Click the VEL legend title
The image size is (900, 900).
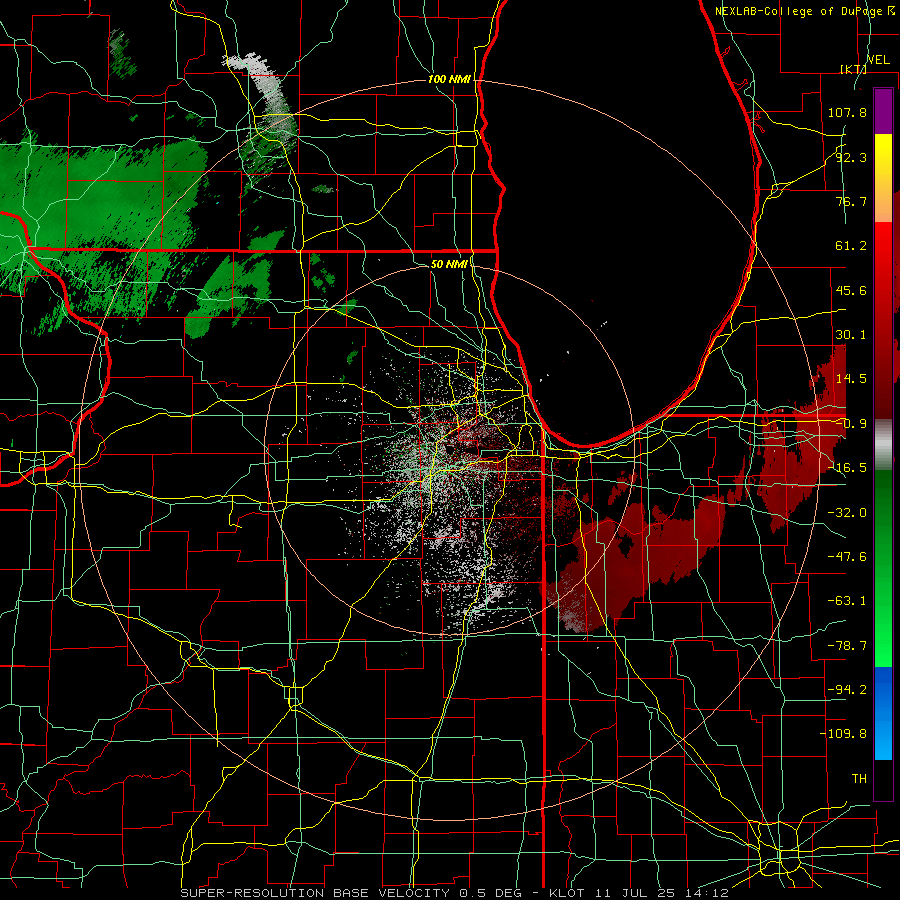tap(878, 60)
